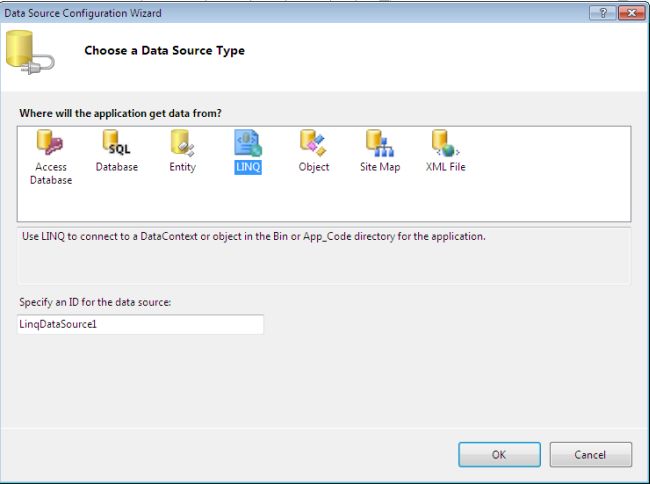Screen dimensions: 650x484
Task: Click the "Object" text label
Action: tap(314, 167)
